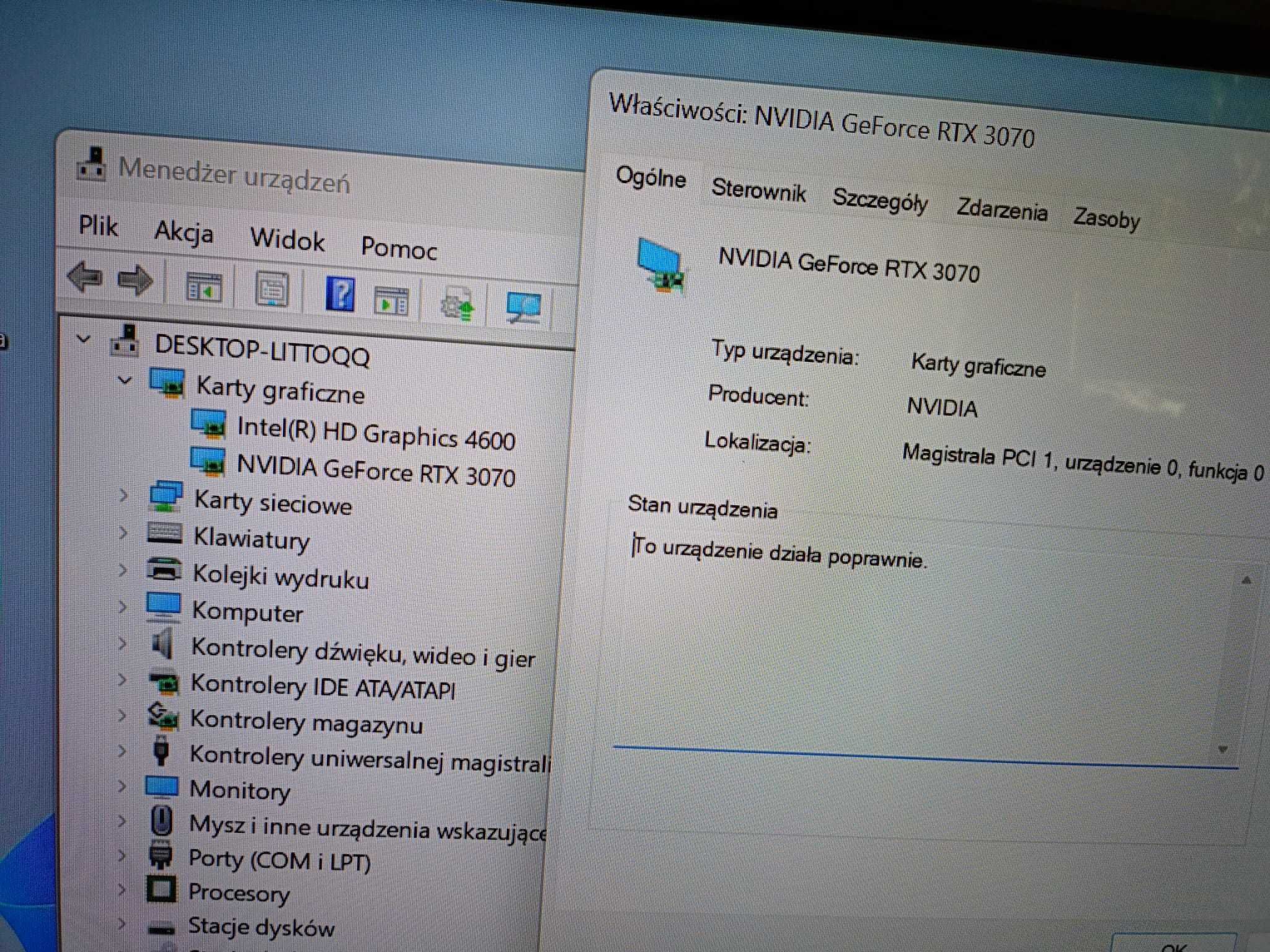This screenshot has height=952, width=1270.
Task: Click the blue Help question mark icon
Action: point(340,294)
